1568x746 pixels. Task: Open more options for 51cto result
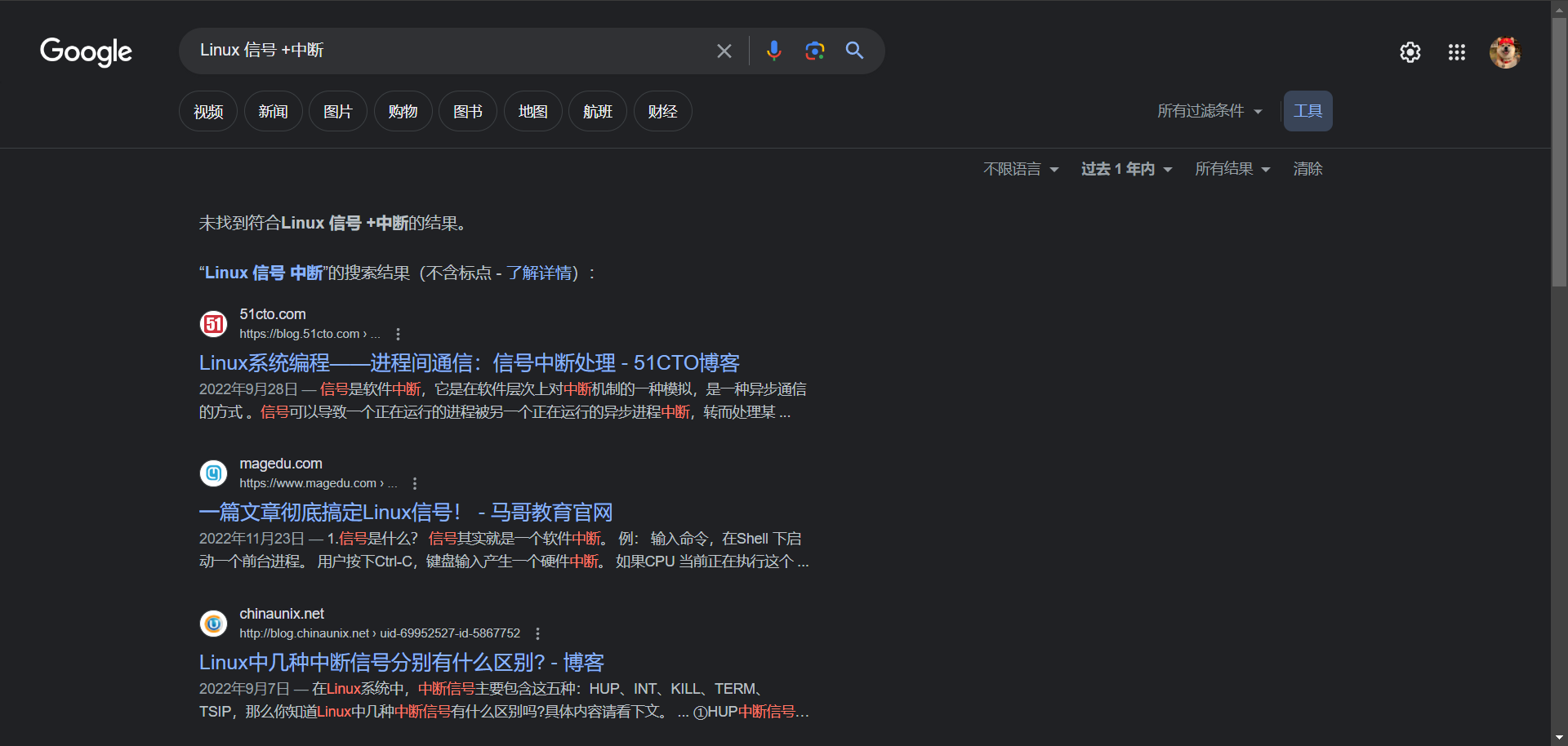click(x=398, y=334)
